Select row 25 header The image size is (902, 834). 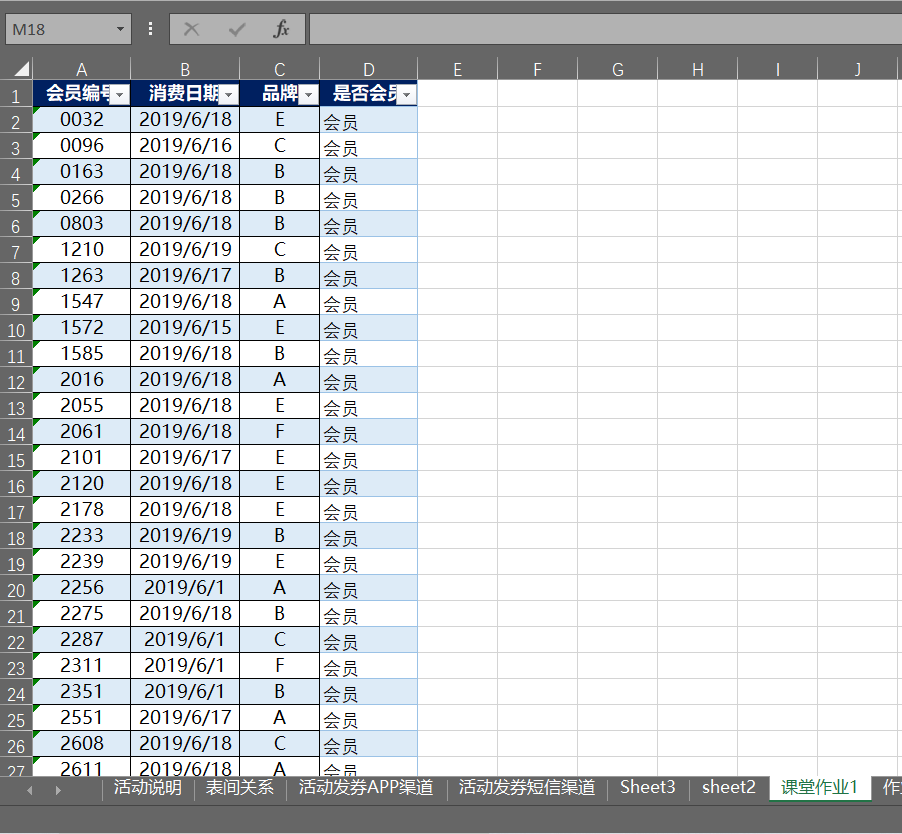(16, 720)
